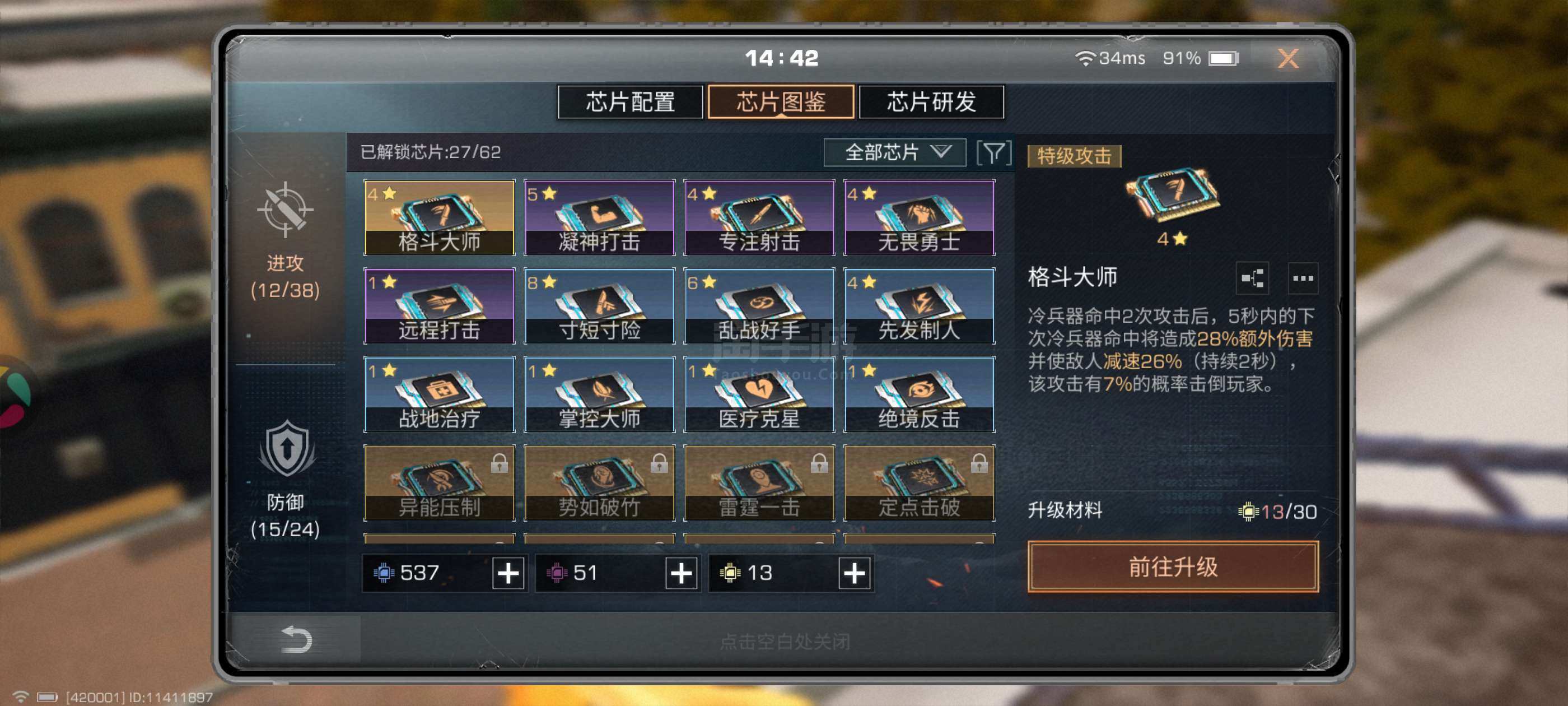Switch to the 芯片配置 tab
Screen dimensions: 1568x706
click(630, 102)
